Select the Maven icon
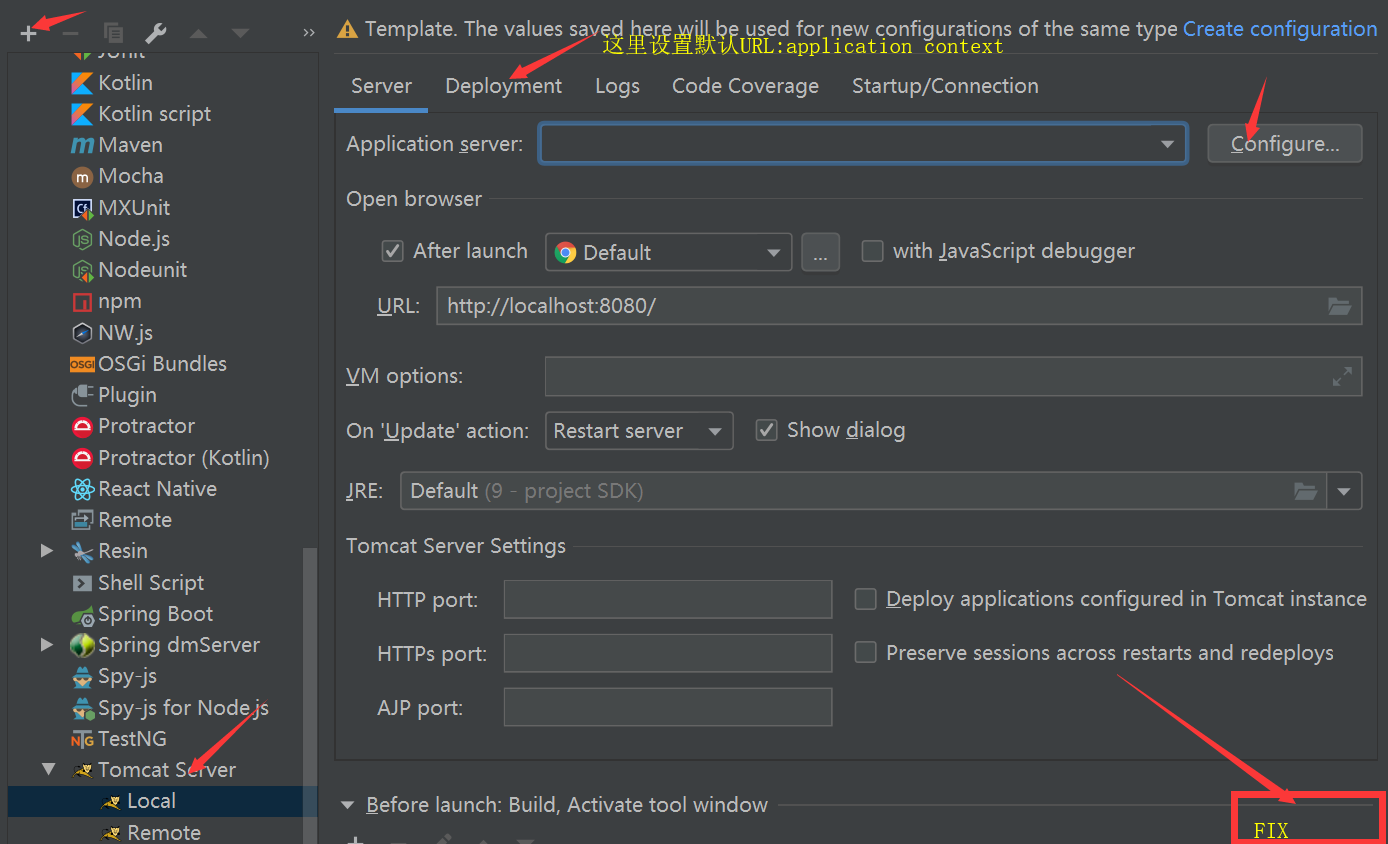 pos(82,145)
